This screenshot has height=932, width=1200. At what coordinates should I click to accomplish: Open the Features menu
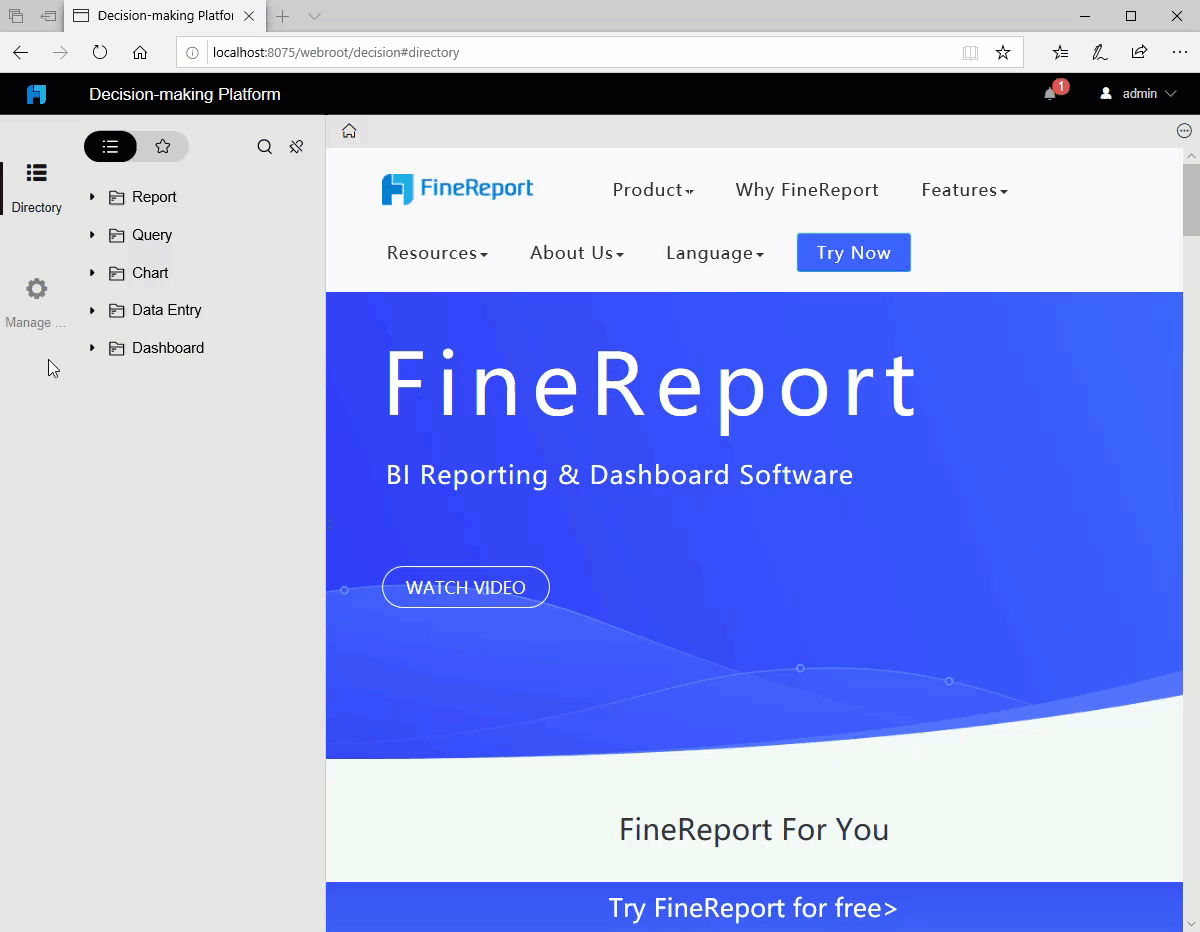click(962, 189)
